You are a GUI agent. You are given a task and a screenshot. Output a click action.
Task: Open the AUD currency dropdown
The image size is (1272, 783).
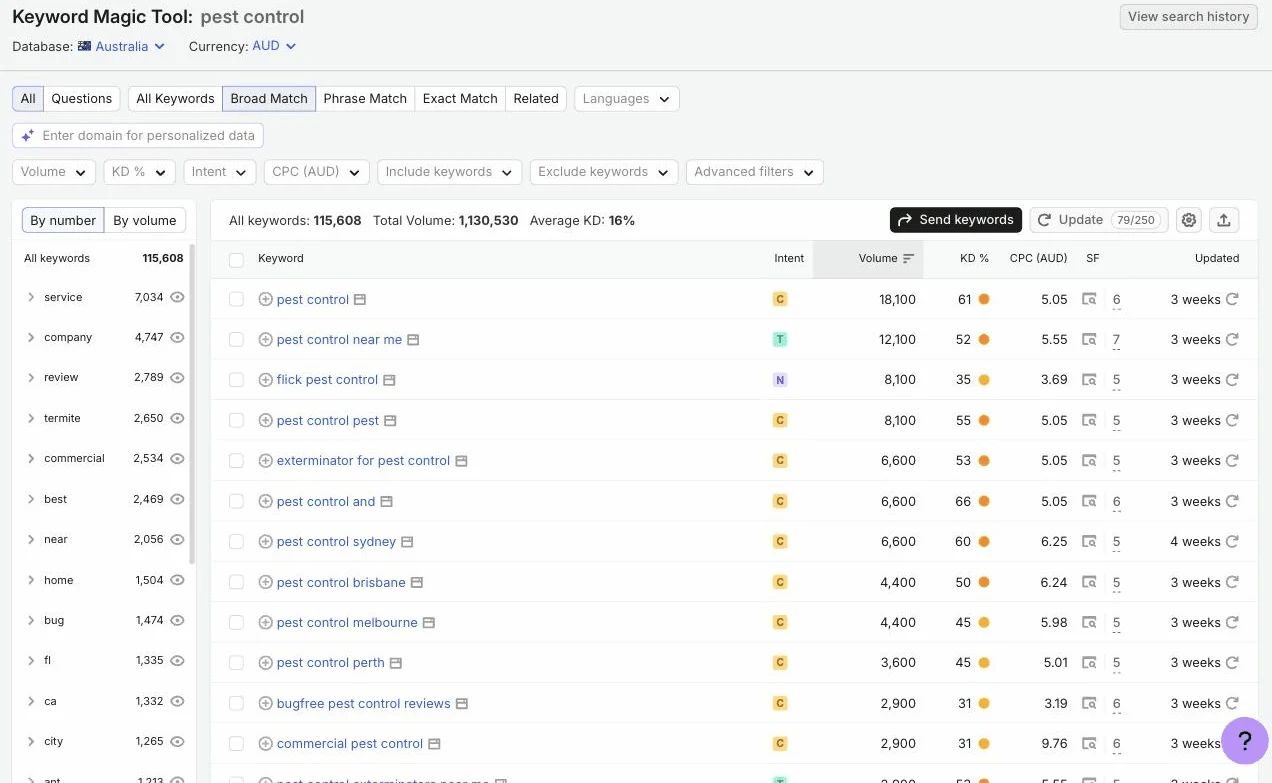(274, 46)
